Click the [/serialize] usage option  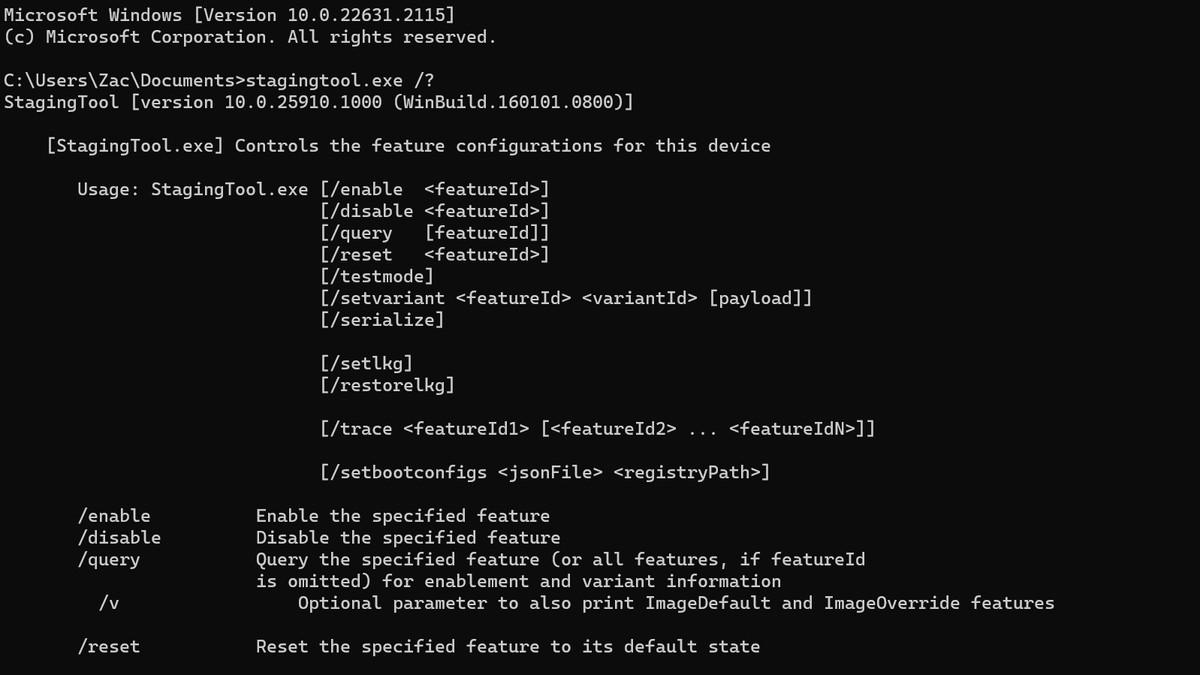(382, 320)
